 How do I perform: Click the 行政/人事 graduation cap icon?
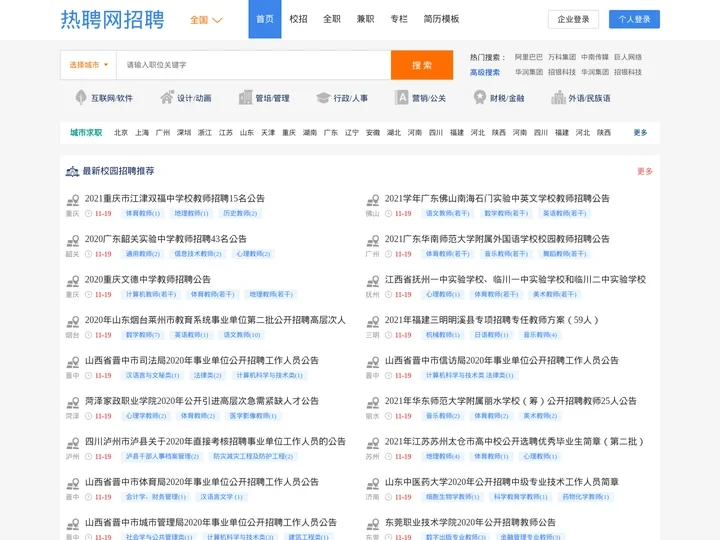coord(323,97)
